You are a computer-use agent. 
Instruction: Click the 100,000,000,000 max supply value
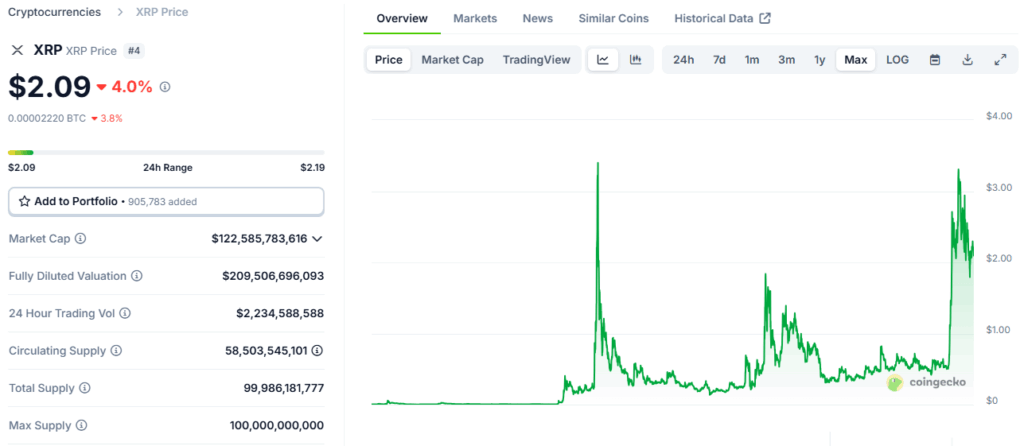pyautogui.click(x=277, y=426)
